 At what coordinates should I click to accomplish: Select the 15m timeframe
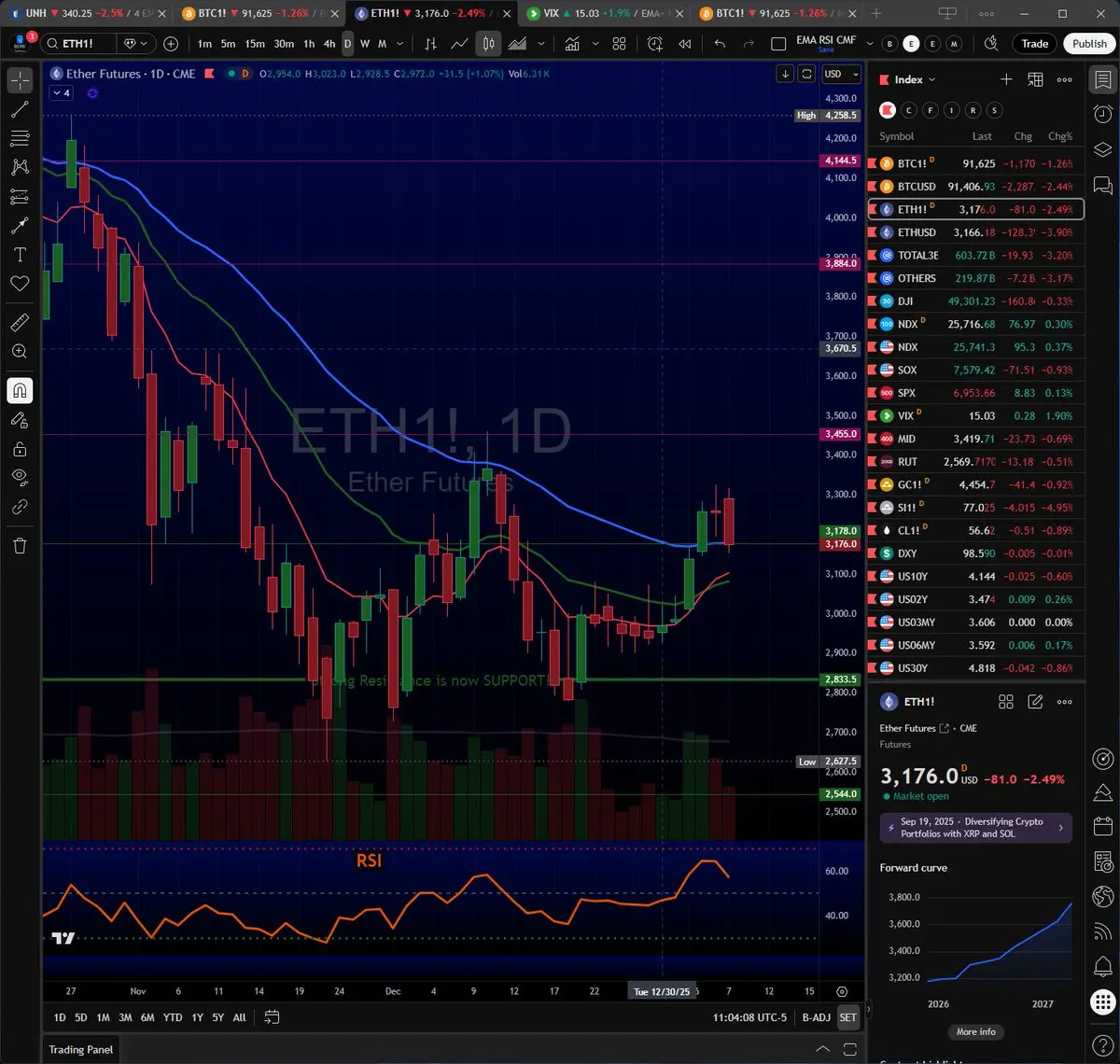(254, 44)
